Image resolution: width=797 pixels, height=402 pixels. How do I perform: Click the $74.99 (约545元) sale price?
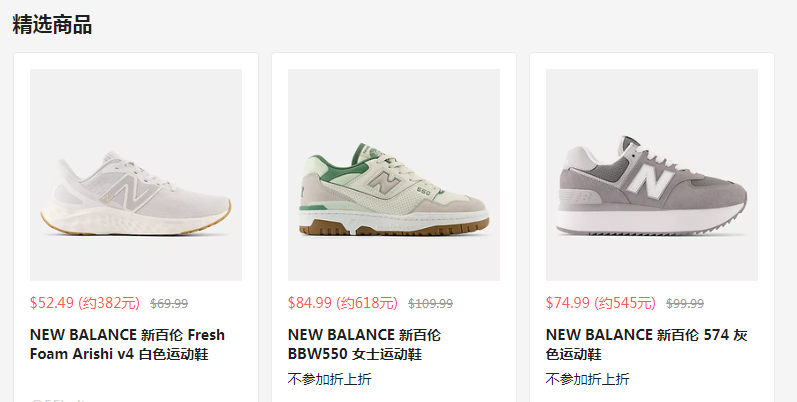point(600,303)
